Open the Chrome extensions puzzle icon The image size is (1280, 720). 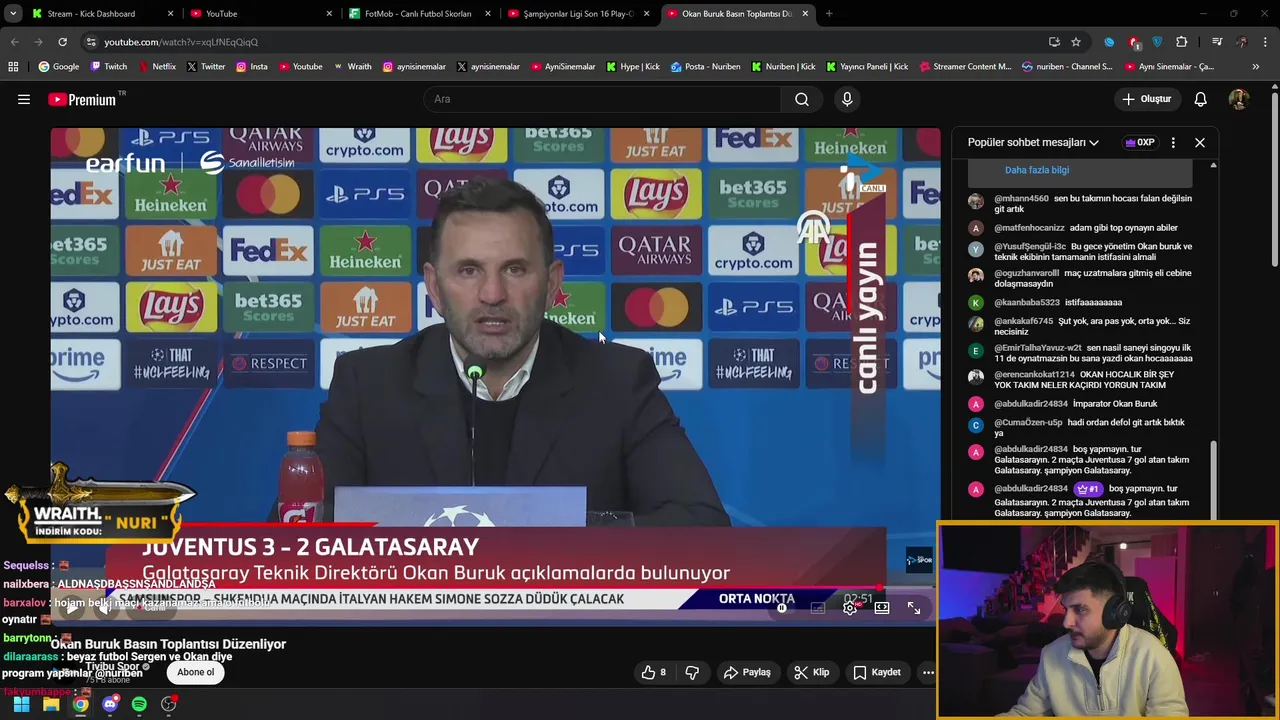(x=1181, y=42)
